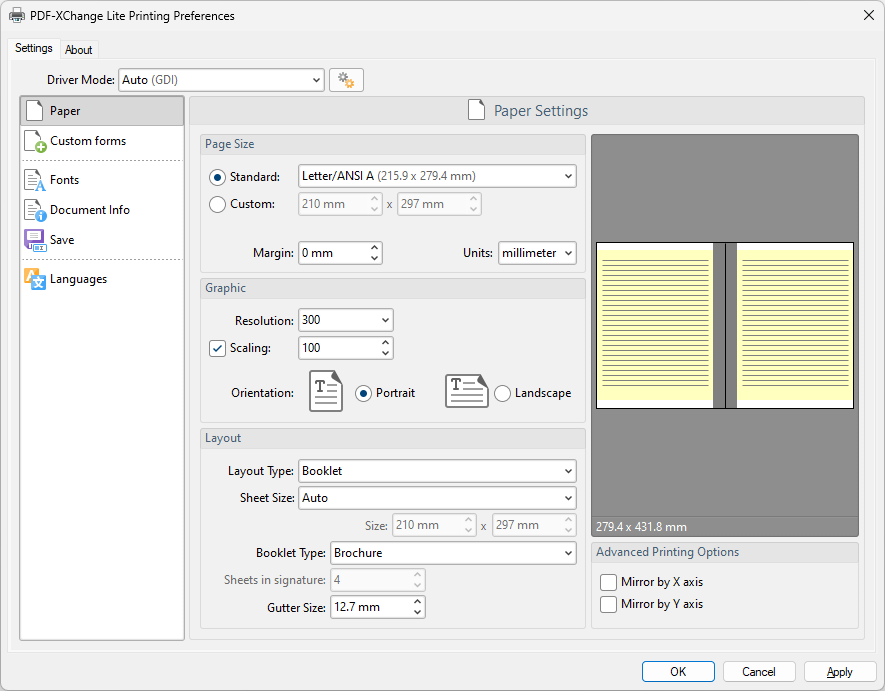Open the Save section icon

click(35, 240)
